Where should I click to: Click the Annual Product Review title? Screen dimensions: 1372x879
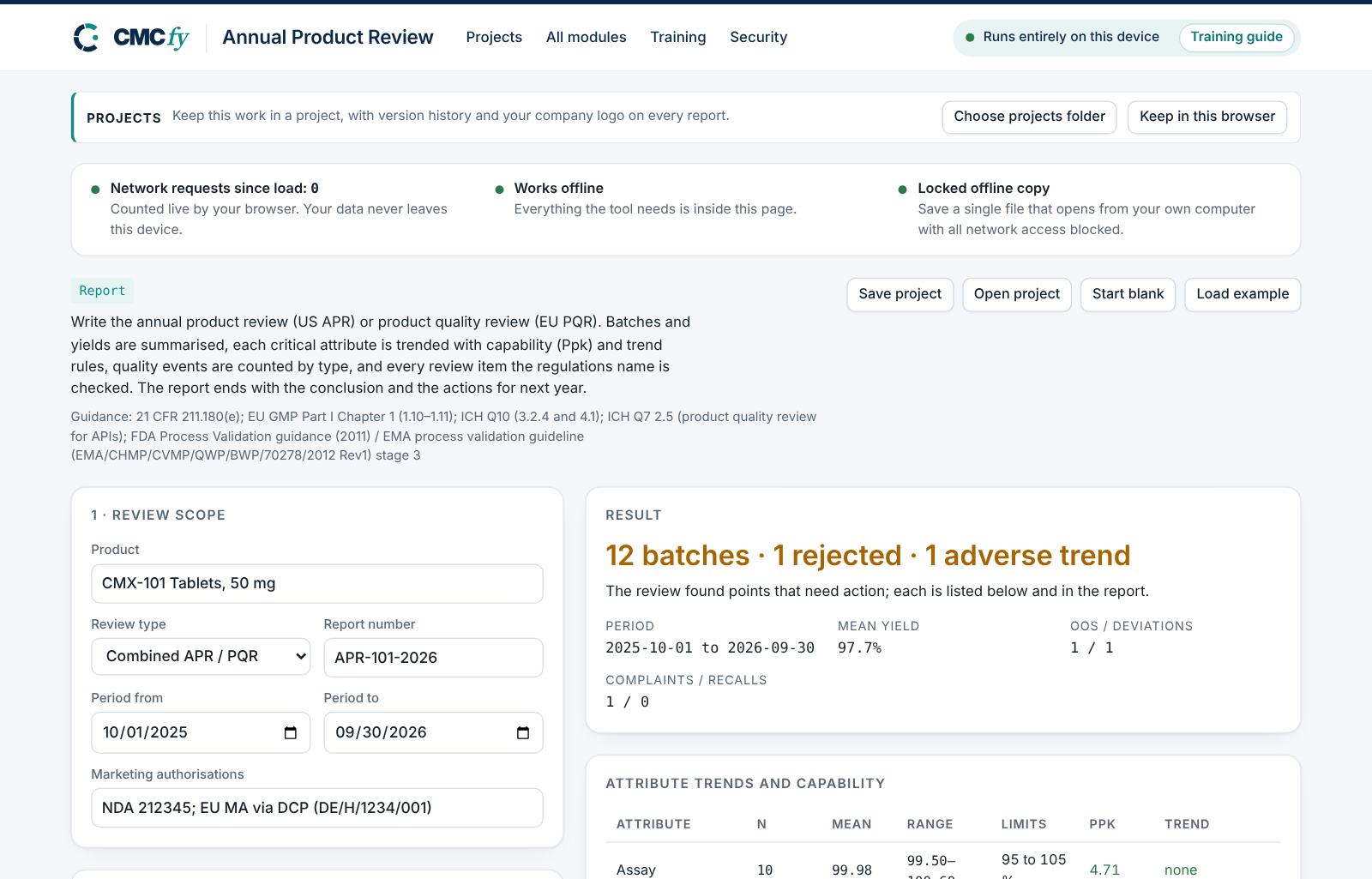click(328, 37)
